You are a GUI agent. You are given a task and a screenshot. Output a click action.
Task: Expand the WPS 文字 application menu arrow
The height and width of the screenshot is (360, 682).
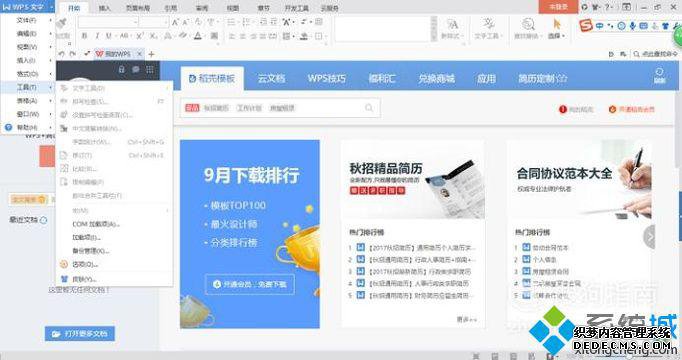[x=52, y=7]
